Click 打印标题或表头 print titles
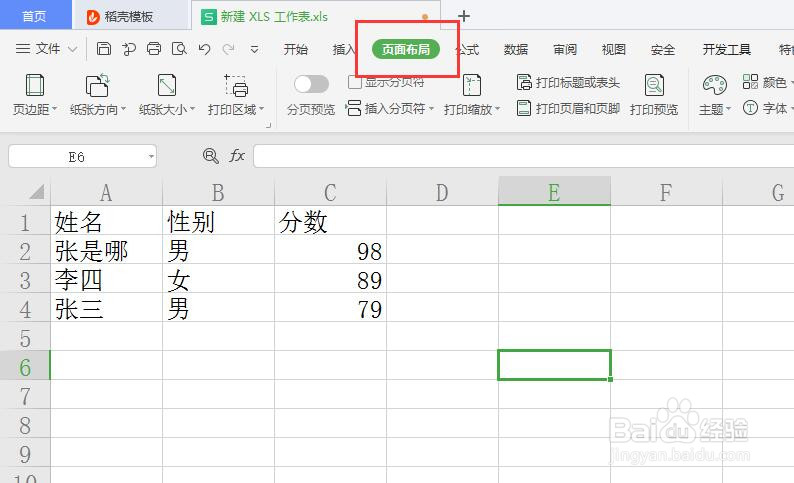This screenshot has height=483, width=794. click(568, 83)
